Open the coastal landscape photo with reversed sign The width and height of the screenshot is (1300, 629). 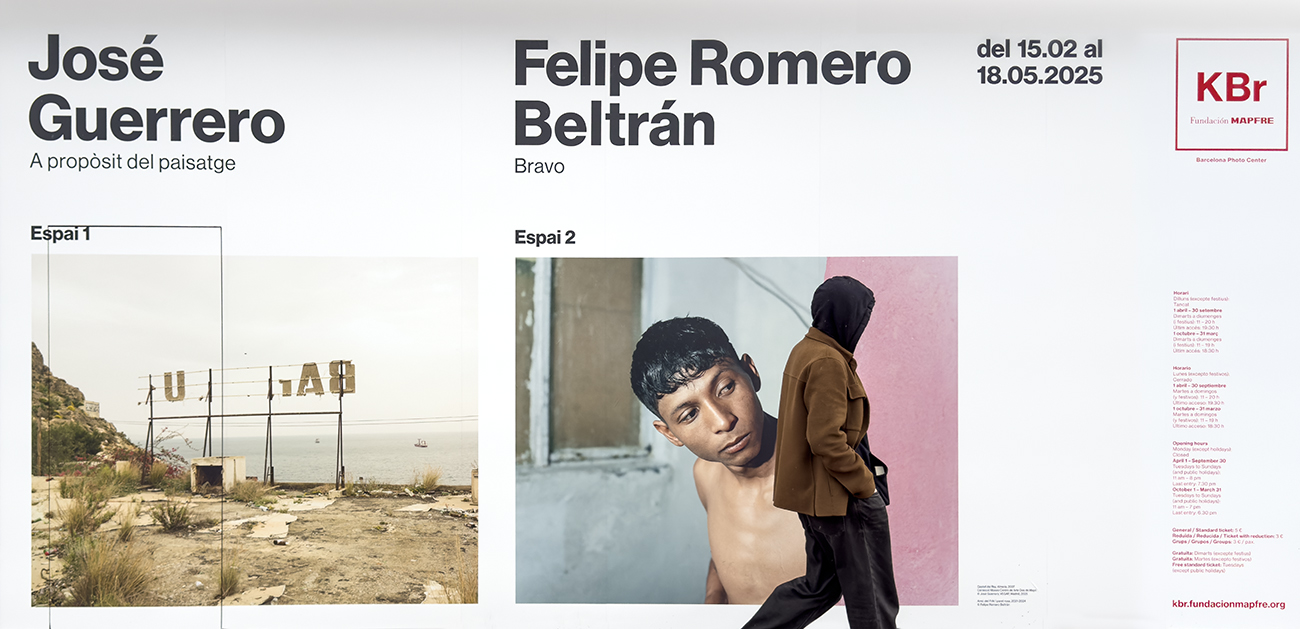point(254,430)
